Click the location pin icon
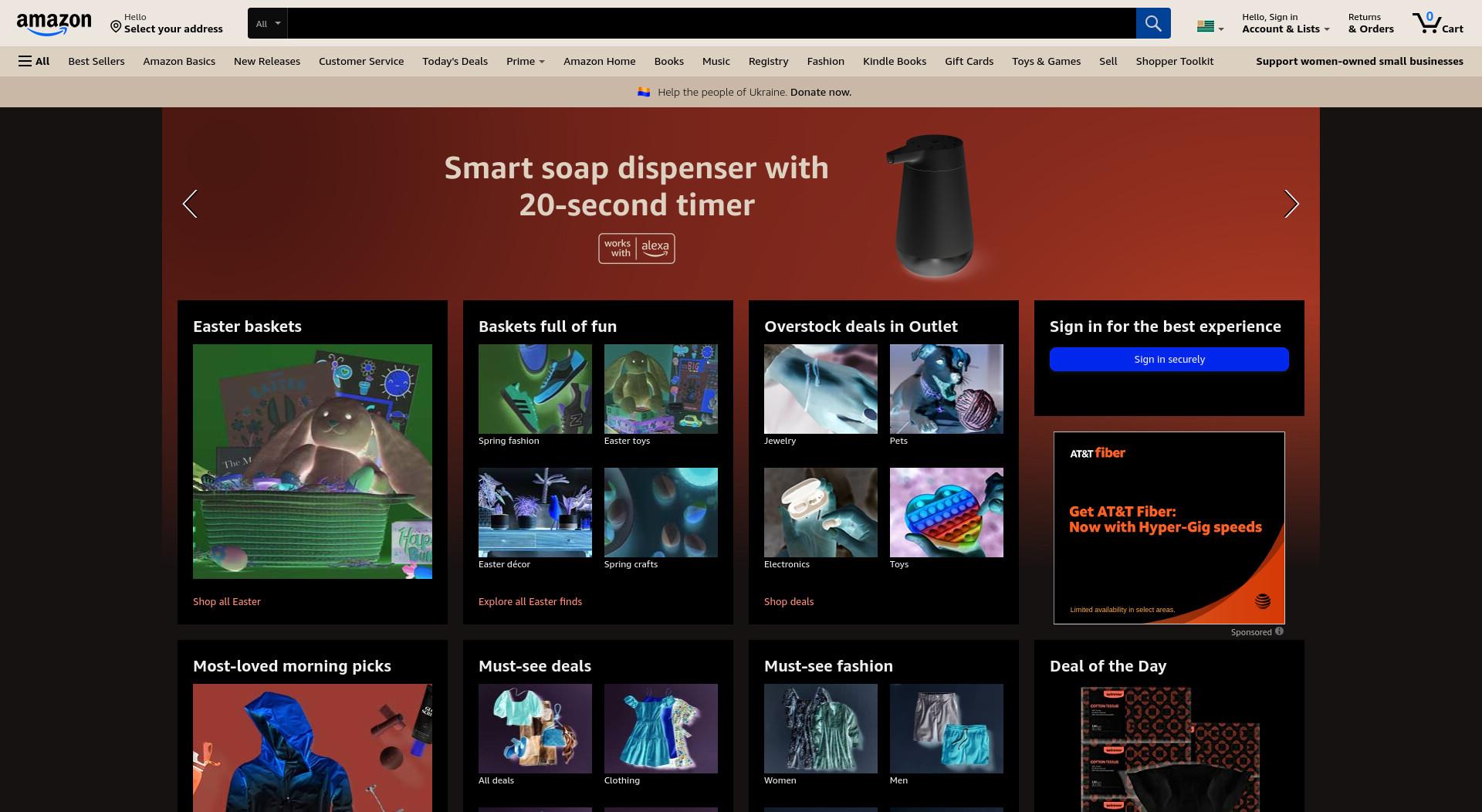Image resolution: width=1482 pixels, height=812 pixels. [x=116, y=27]
